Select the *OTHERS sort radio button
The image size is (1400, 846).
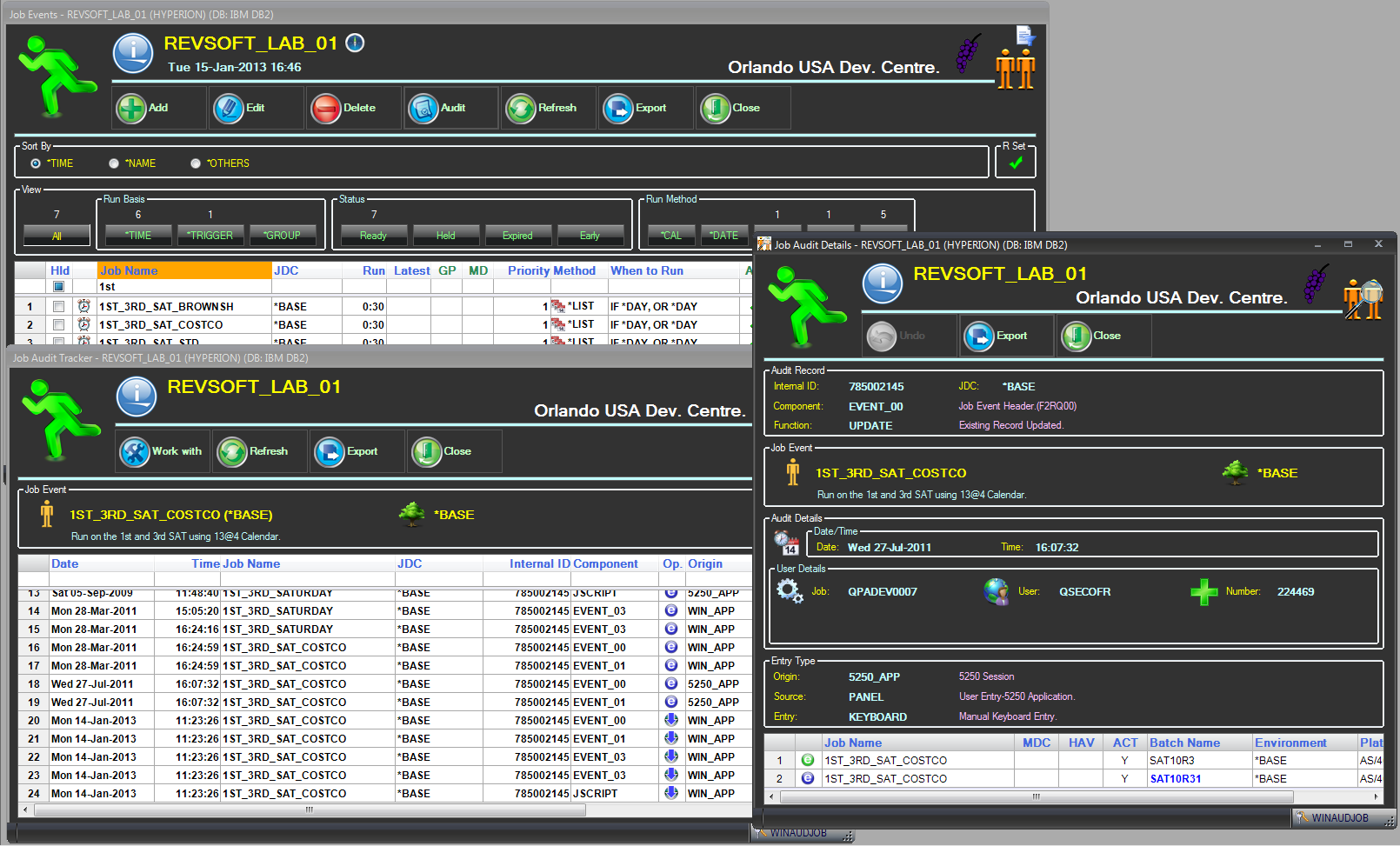(x=196, y=163)
